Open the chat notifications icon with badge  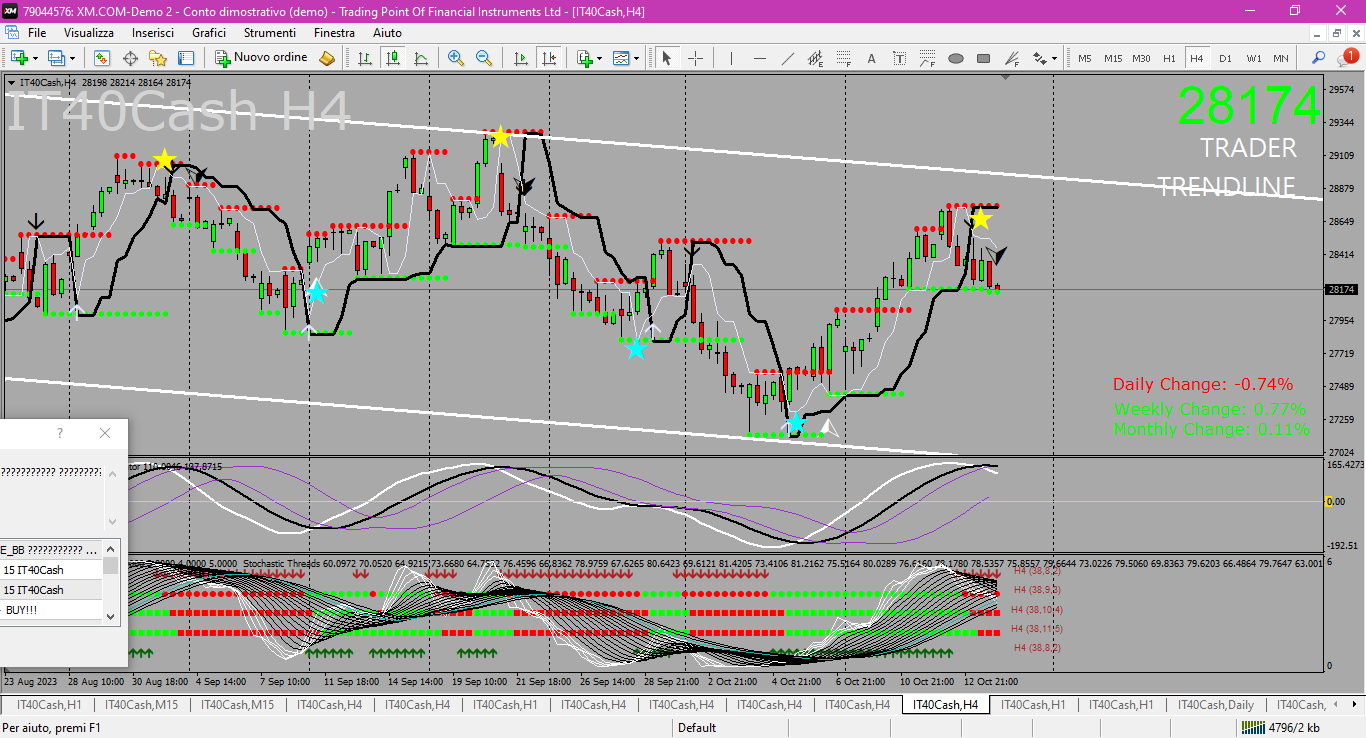tap(1347, 57)
